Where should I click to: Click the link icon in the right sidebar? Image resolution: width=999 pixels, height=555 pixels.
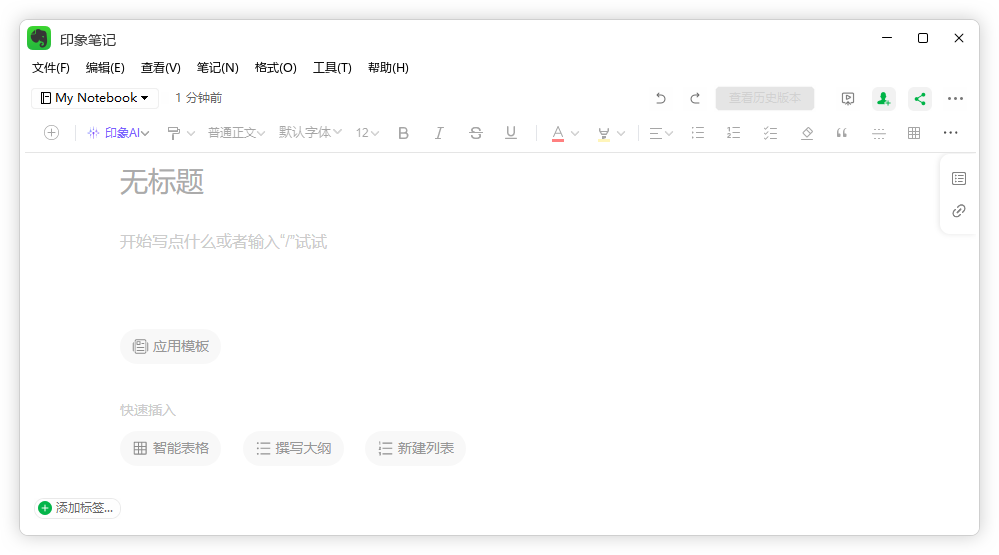tap(959, 211)
